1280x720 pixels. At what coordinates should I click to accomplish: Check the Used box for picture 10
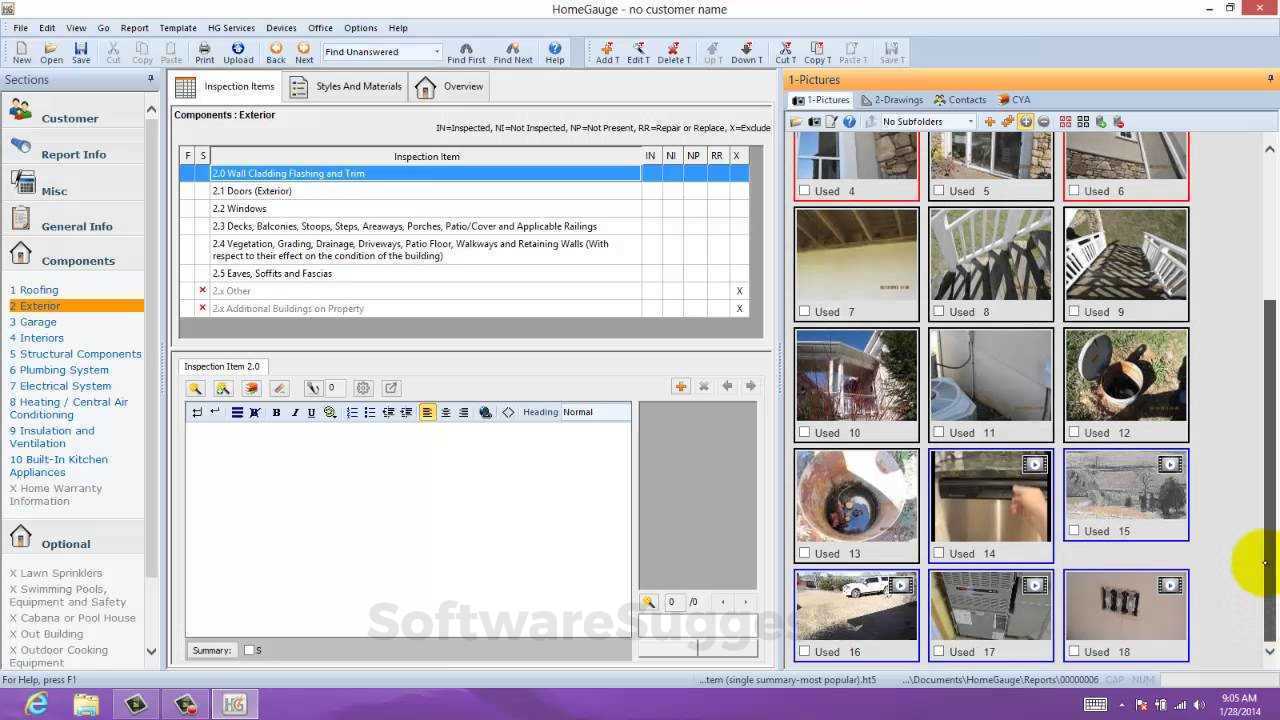pyautogui.click(x=805, y=433)
